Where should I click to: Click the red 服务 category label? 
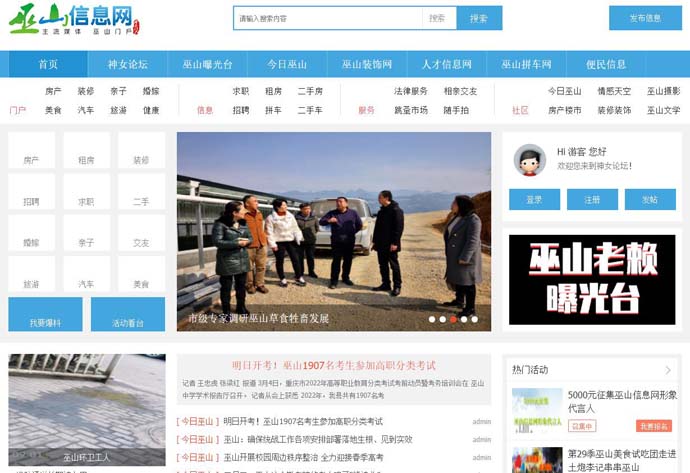[x=366, y=110]
